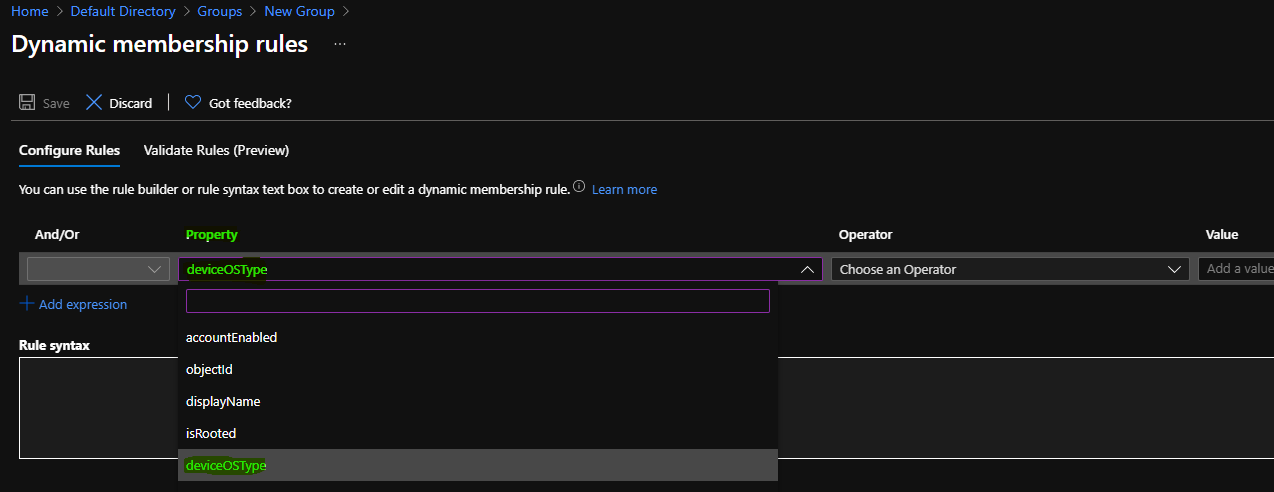The width and height of the screenshot is (1274, 492).
Task: Click the Got feedback? button
Action: [238, 103]
